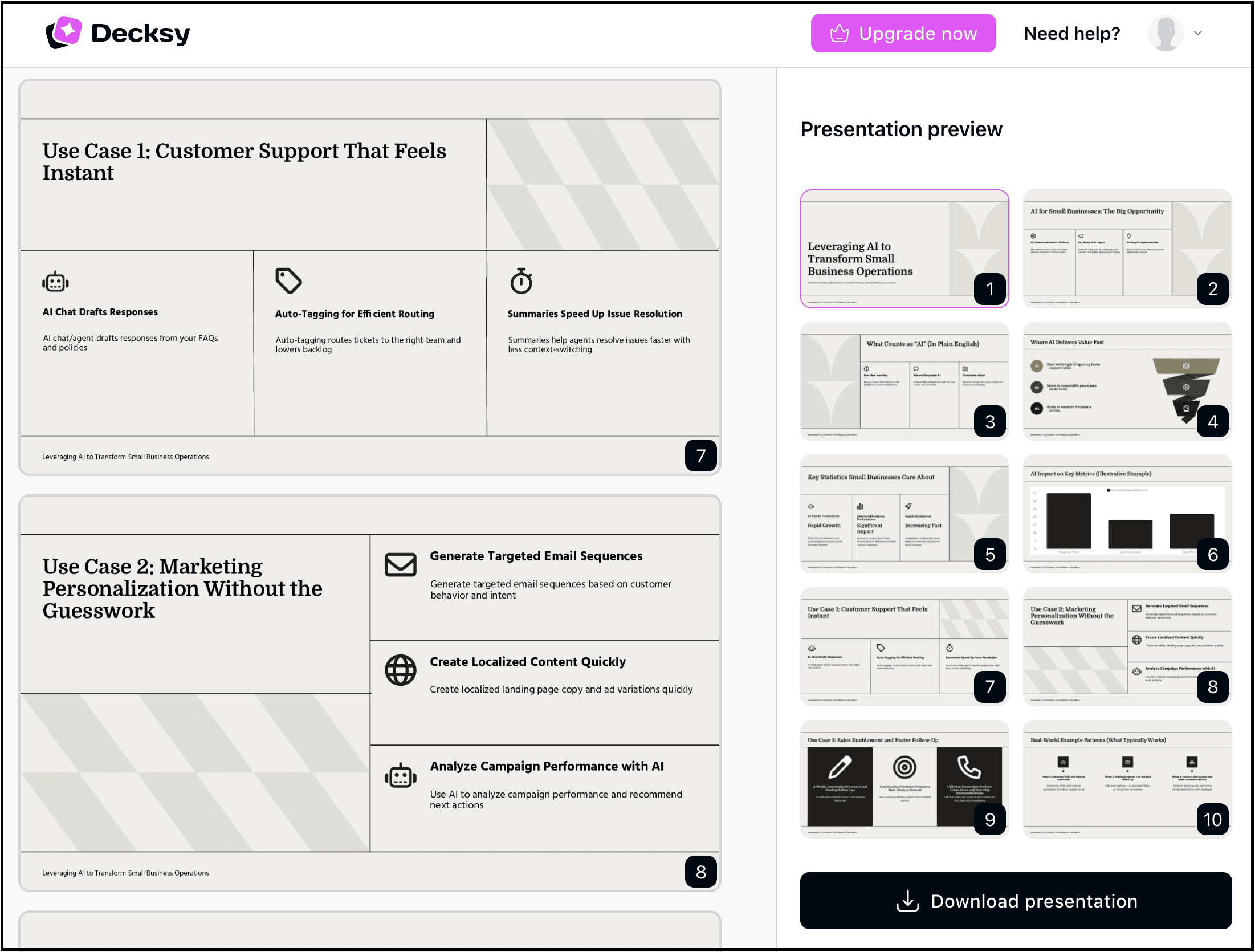This screenshot has width=1255, height=952.
Task: Click the slide 8 number badge in main view
Action: tap(700, 871)
